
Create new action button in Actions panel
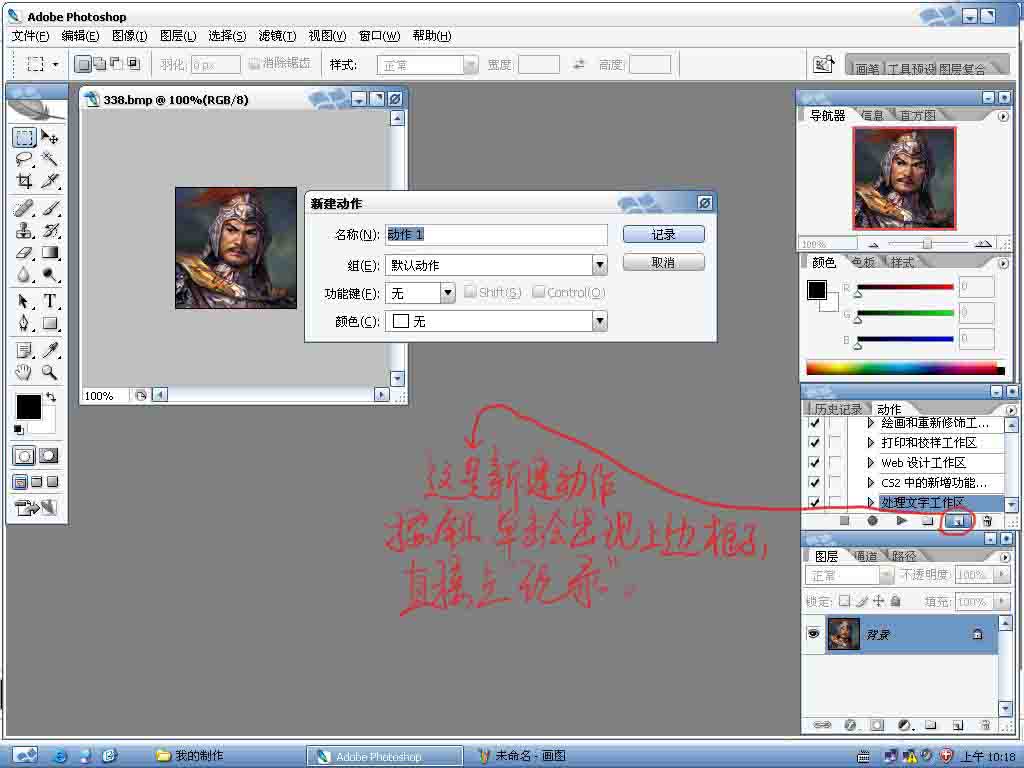click(x=956, y=521)
